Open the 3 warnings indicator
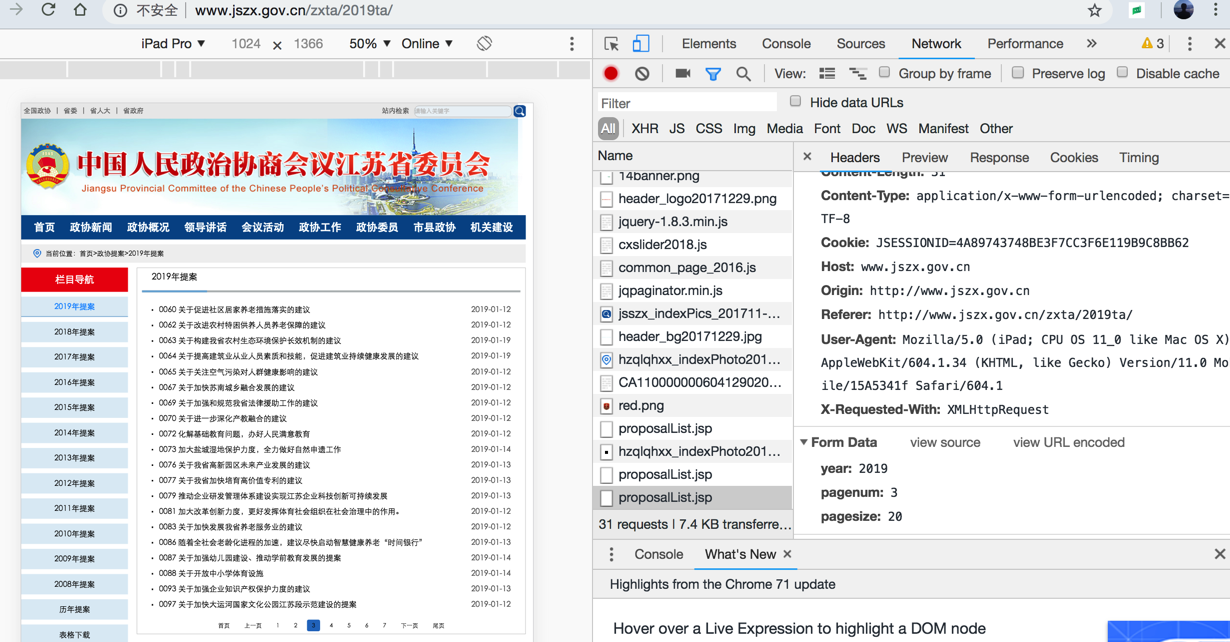 [x=1152, y=44]
